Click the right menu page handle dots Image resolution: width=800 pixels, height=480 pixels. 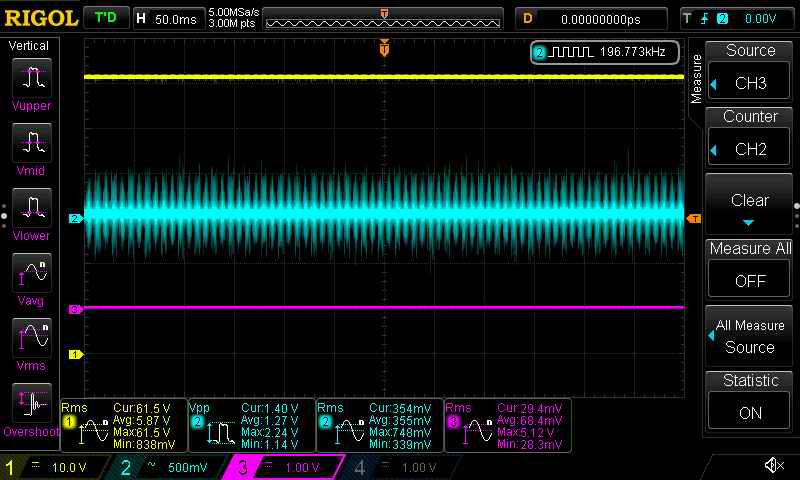[x=796, y=216]
